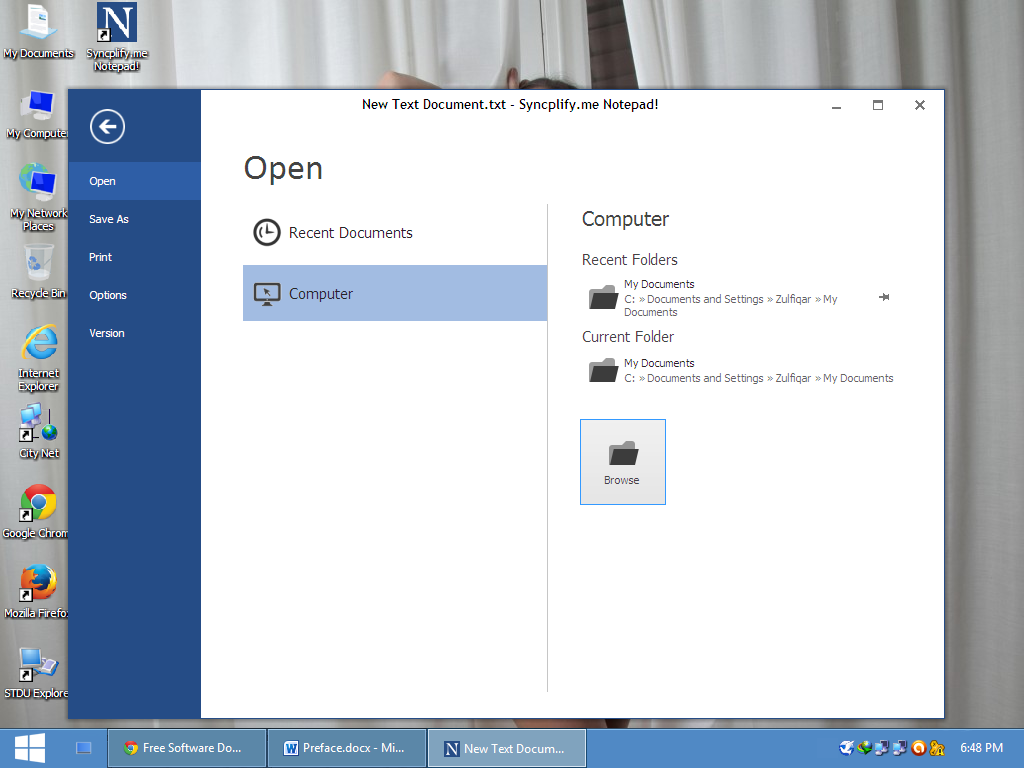
Task: Click the orange circular tray icon
Action: 919,748
